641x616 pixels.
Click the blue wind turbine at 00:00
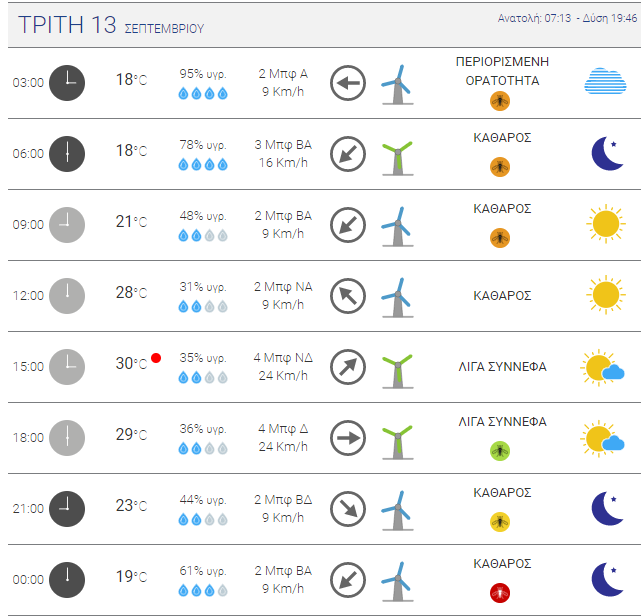pyautogui.click(x=397, y=582)
